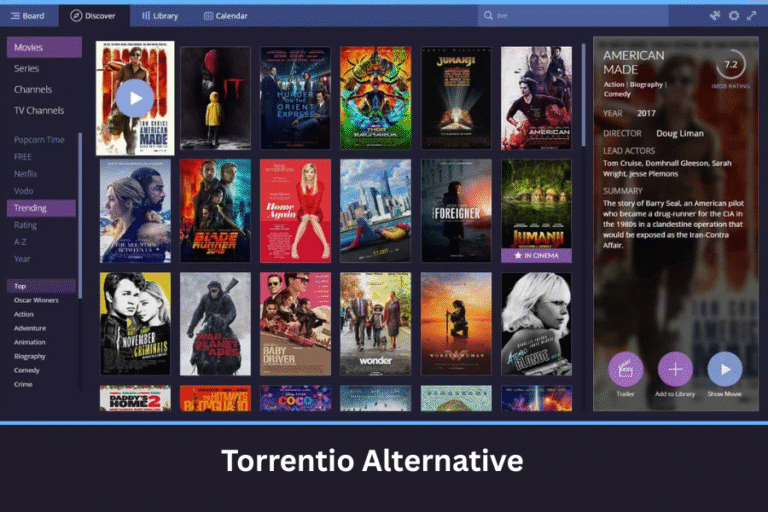768x512 pixels.
Task: Open Atomic Blonde poster
Action: [536, 324]
